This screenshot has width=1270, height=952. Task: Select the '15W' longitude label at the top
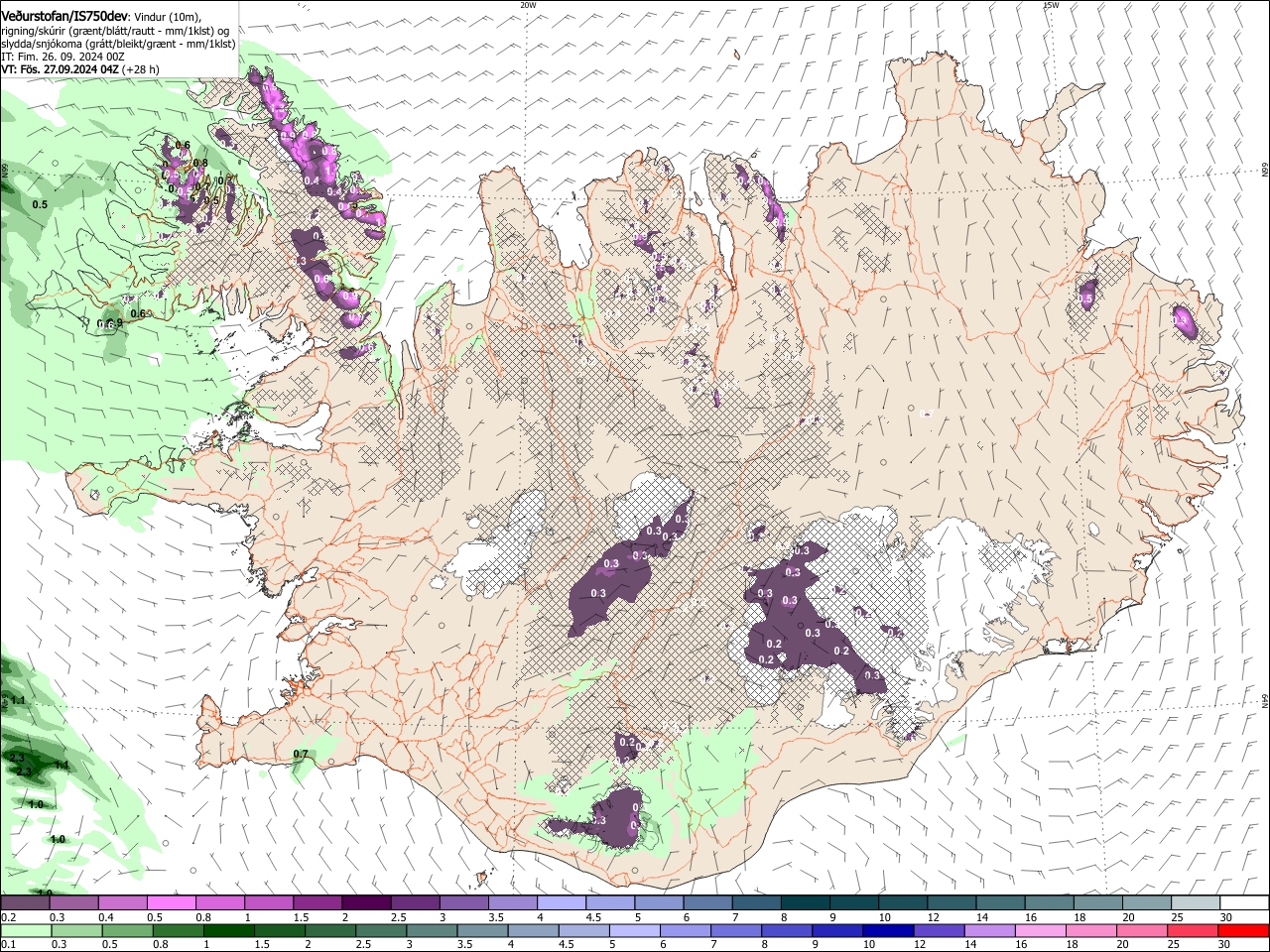tap(1051, 4)
